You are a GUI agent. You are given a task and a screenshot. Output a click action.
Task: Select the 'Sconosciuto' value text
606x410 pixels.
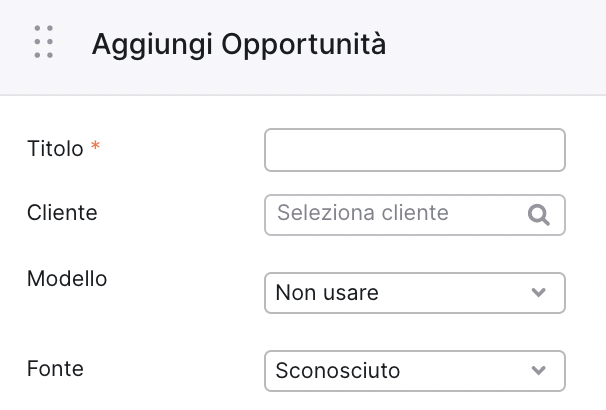pos(338,371)
